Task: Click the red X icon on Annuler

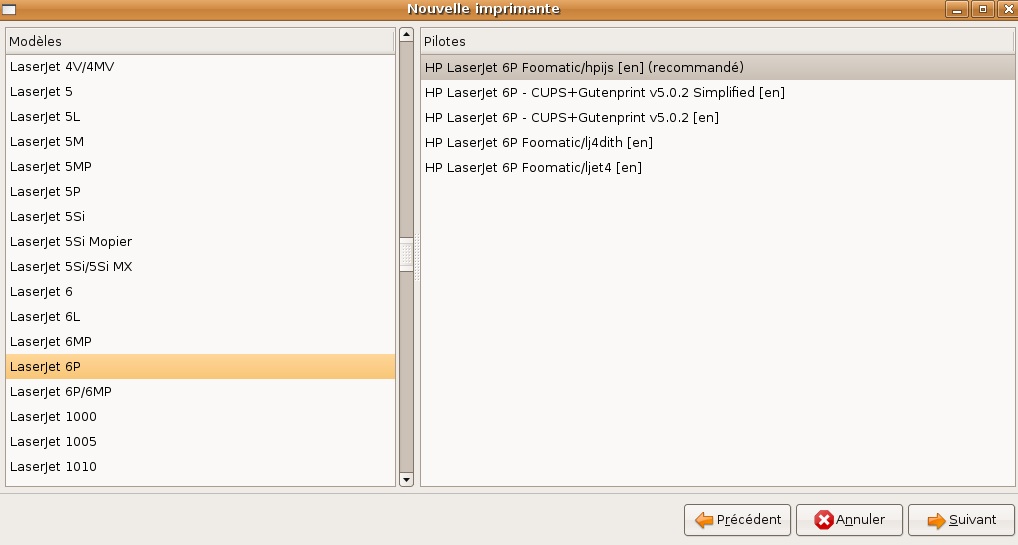Action: pyautogui.click(x=824, y=520)
